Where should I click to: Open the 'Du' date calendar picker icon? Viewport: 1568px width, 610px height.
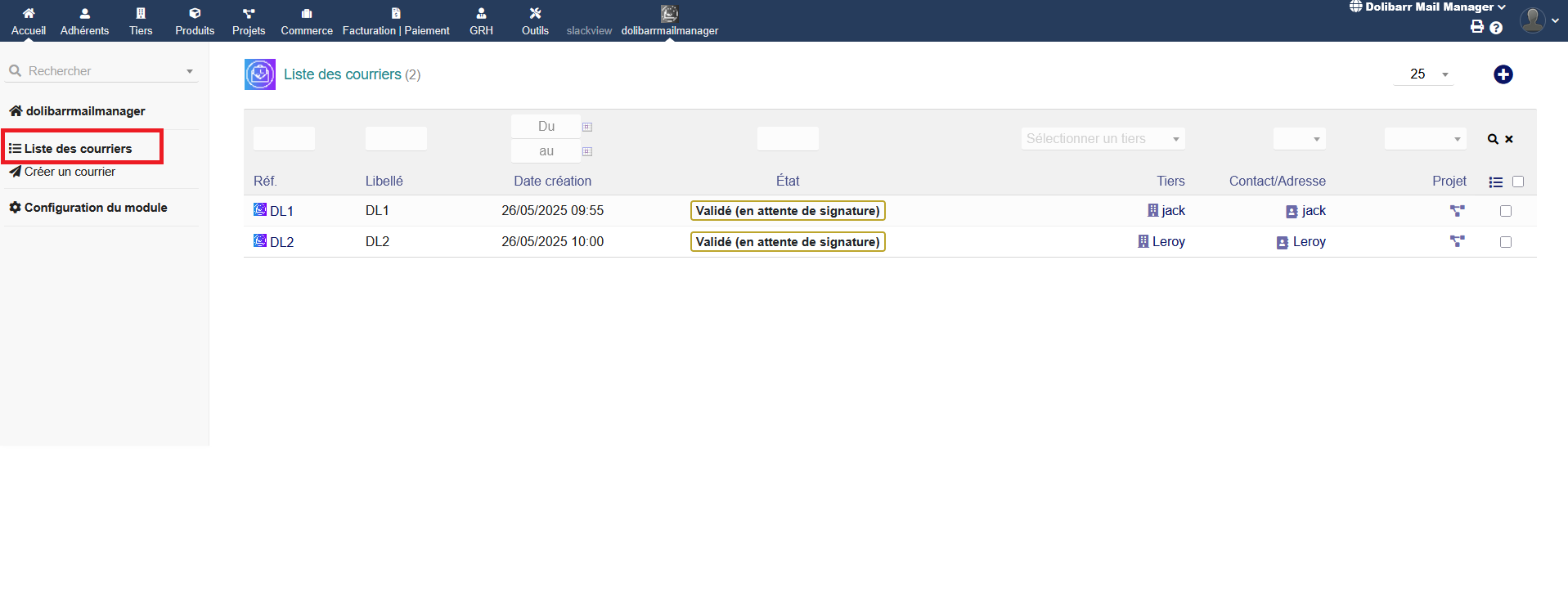(x=587, y=127)
